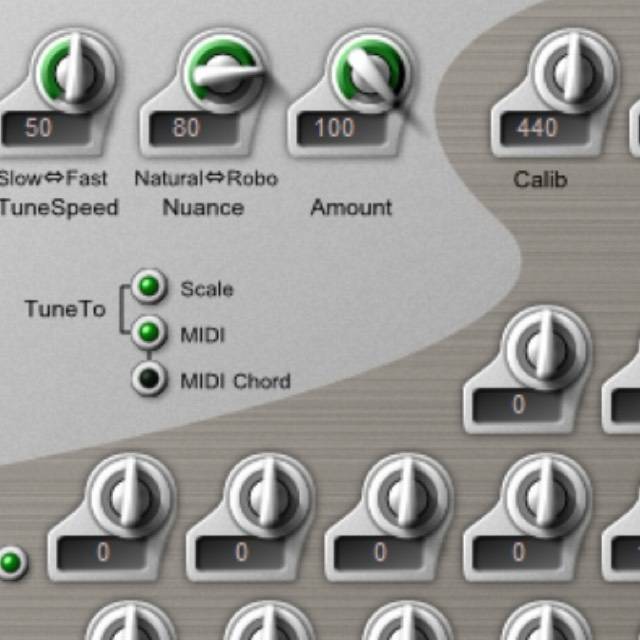Select the Amount value field showing 100
This screenshot has width=640, height=640.
pyautogui.click(x=337, y=128)
